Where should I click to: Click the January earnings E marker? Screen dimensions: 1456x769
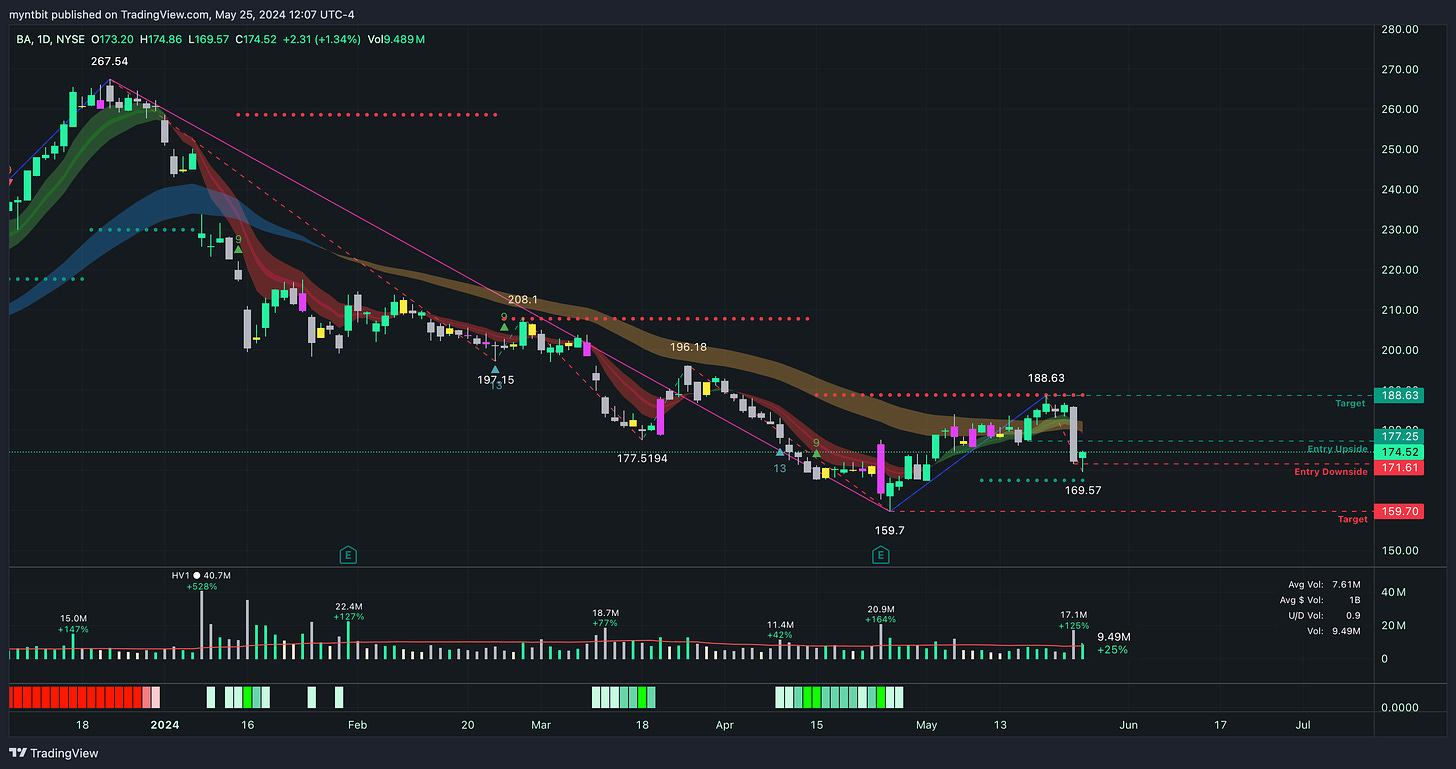pyautogui.click(x=348, y=555)
